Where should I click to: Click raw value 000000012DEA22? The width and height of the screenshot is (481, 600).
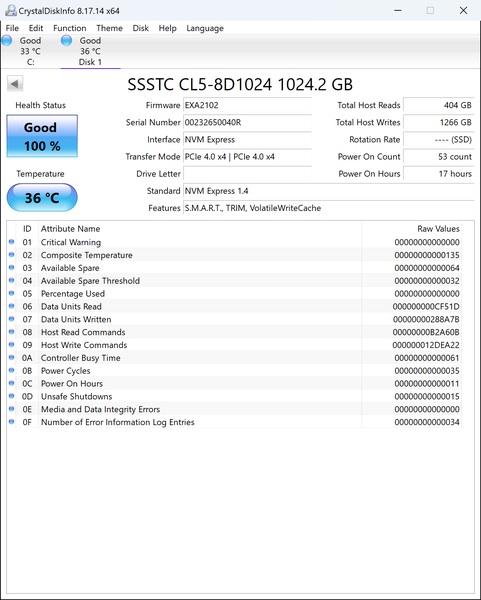(426, 345)
